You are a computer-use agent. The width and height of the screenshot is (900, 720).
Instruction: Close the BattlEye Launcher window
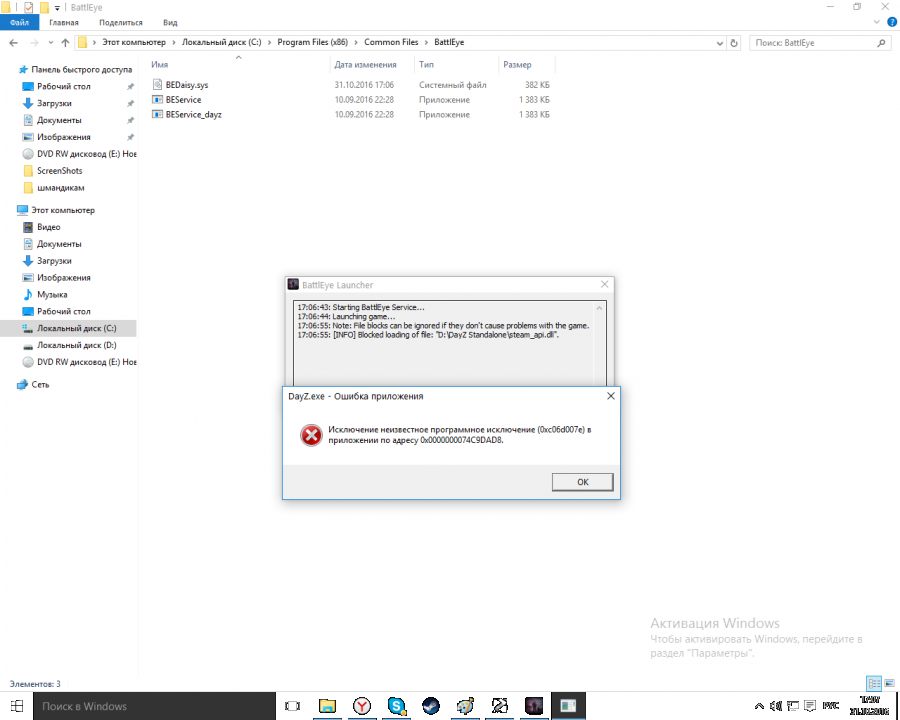click(x=604, y=284)
